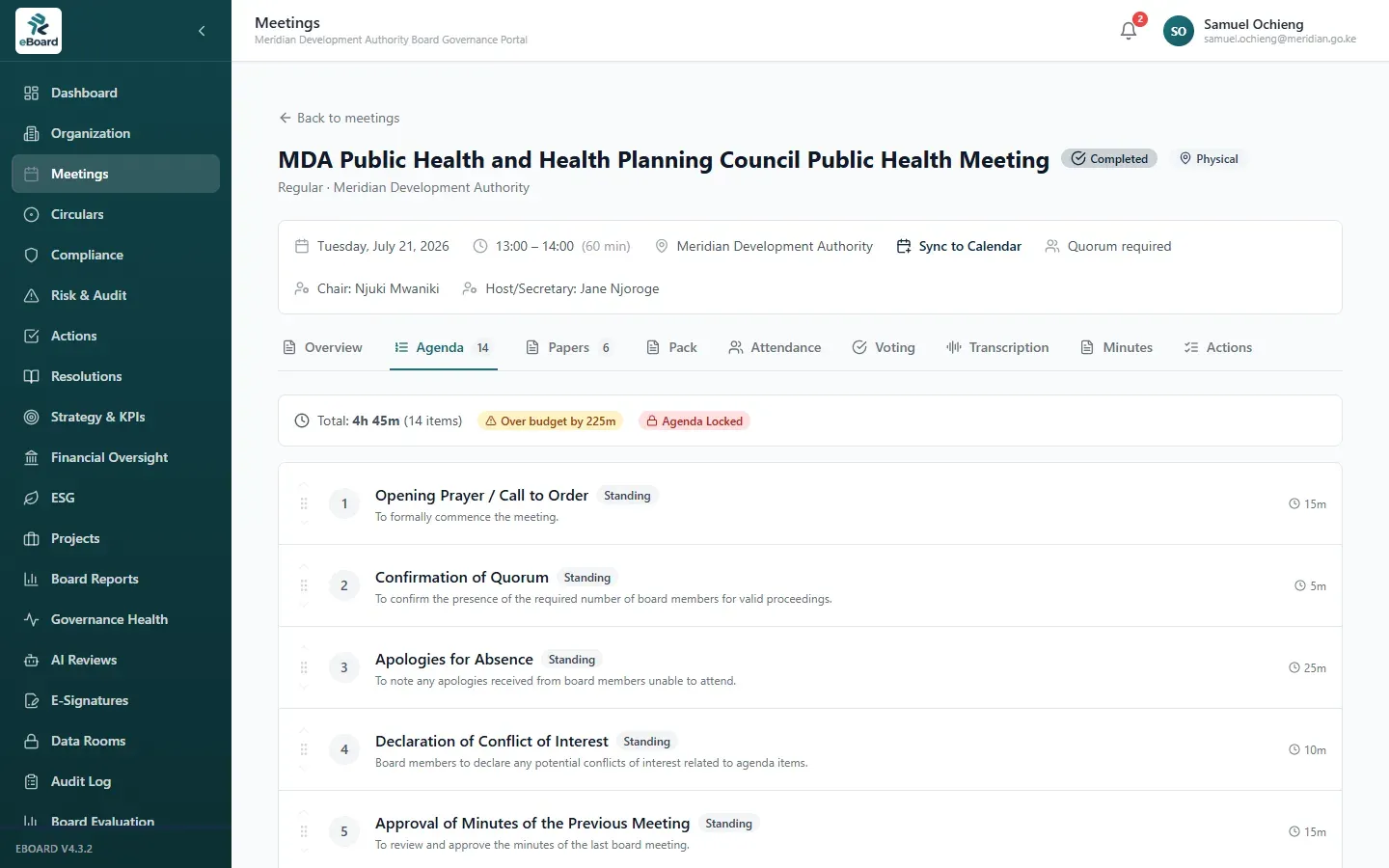Image resolution: width=1389 pixels, height=868 pixels.
Task: Open the Voting tab
Action: 884,347
